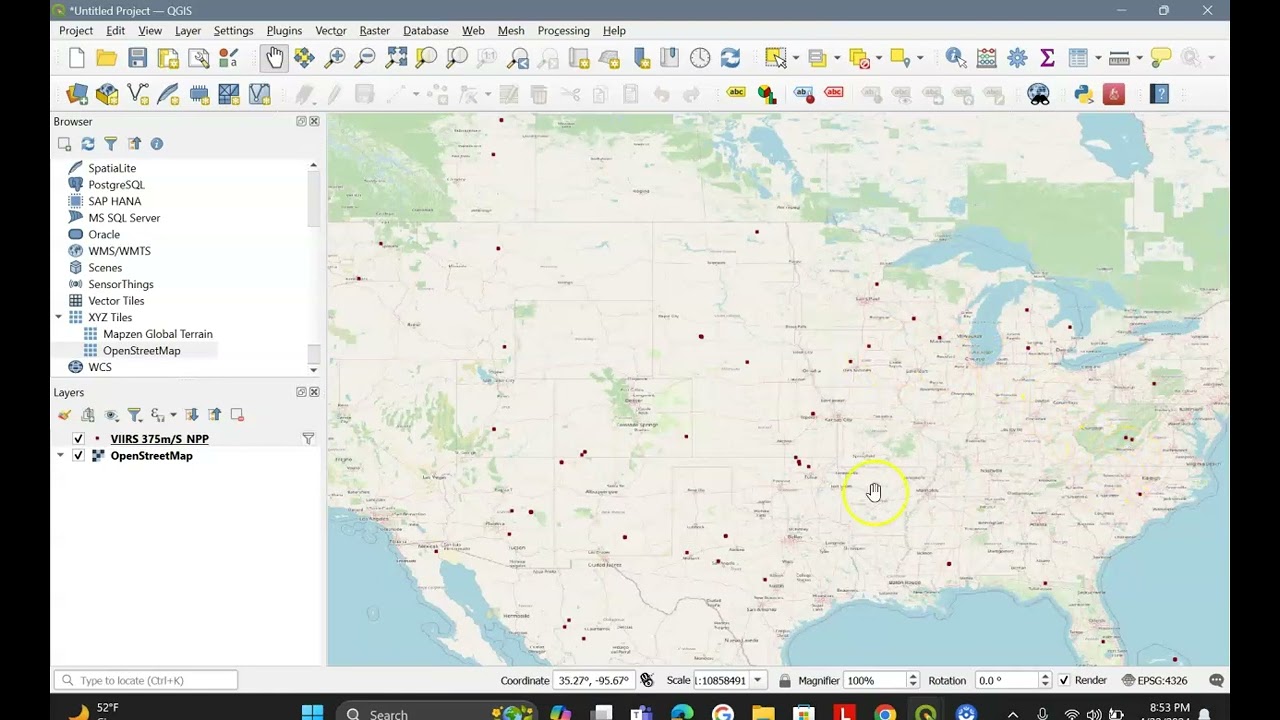Image resolution: width=1280 pixels, height=720 pixels.
Task: Click the New Shapefile Layer icon
Action: click(138, 94)
